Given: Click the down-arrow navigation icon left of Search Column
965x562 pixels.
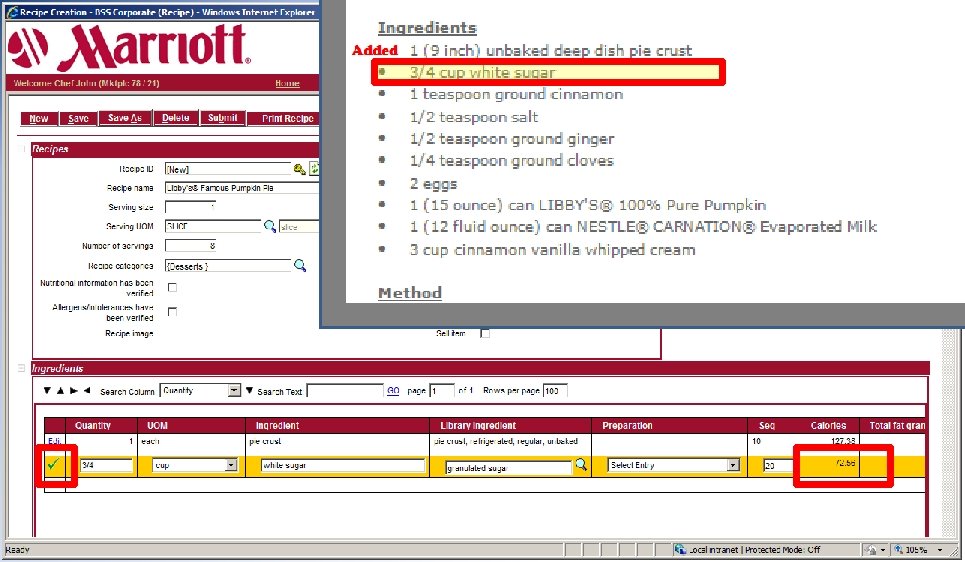Looking at the screenshot, I should tap(47, 390).
